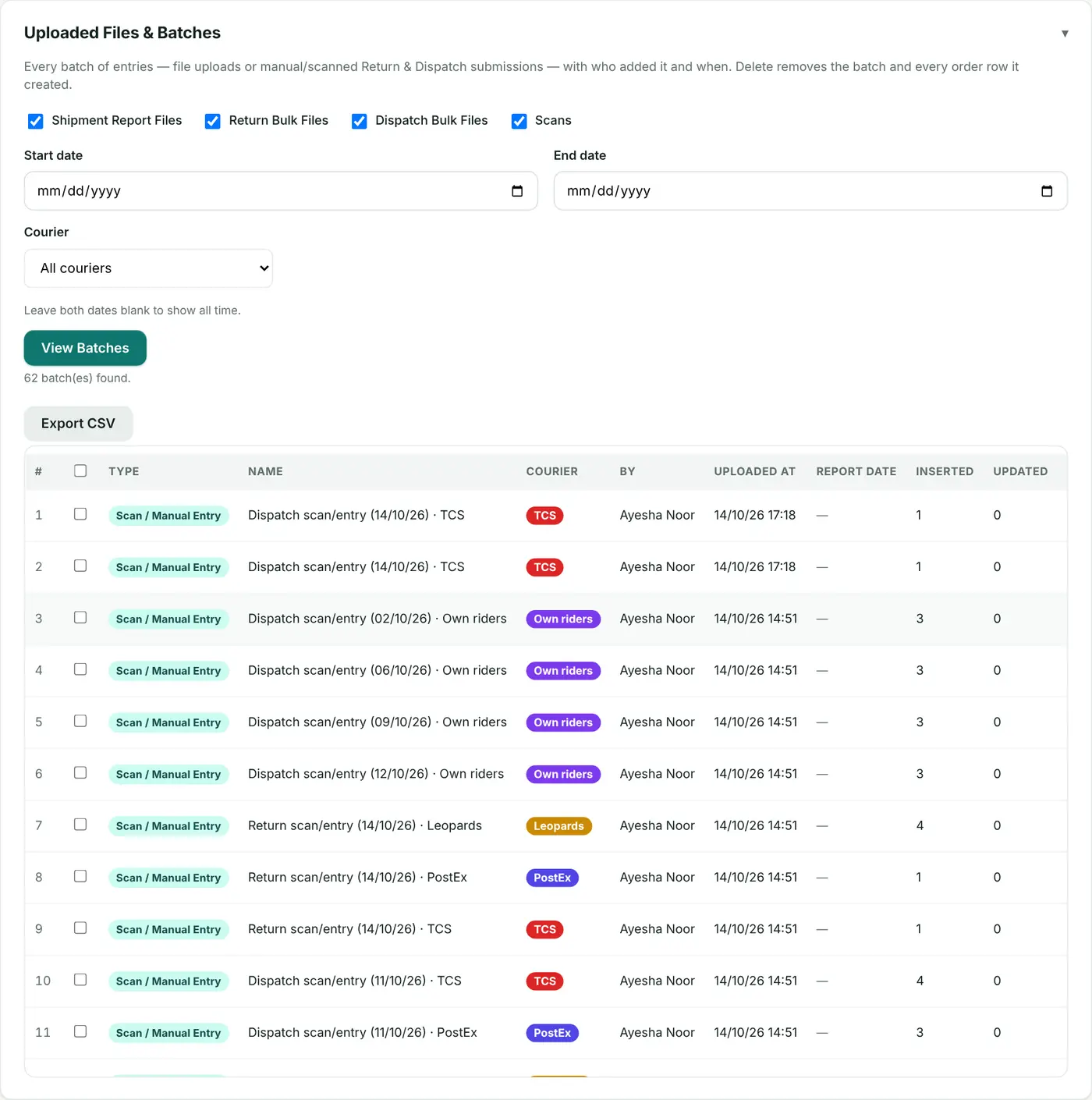This screenshot has height=1100, width=1092.
Task: Open the Start date calendar picker icon
Action: tap(517, 191)
